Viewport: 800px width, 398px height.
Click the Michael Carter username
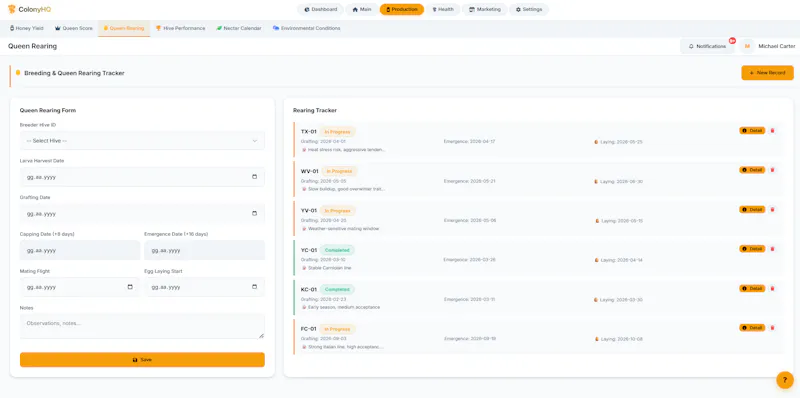tap(777, 46)
